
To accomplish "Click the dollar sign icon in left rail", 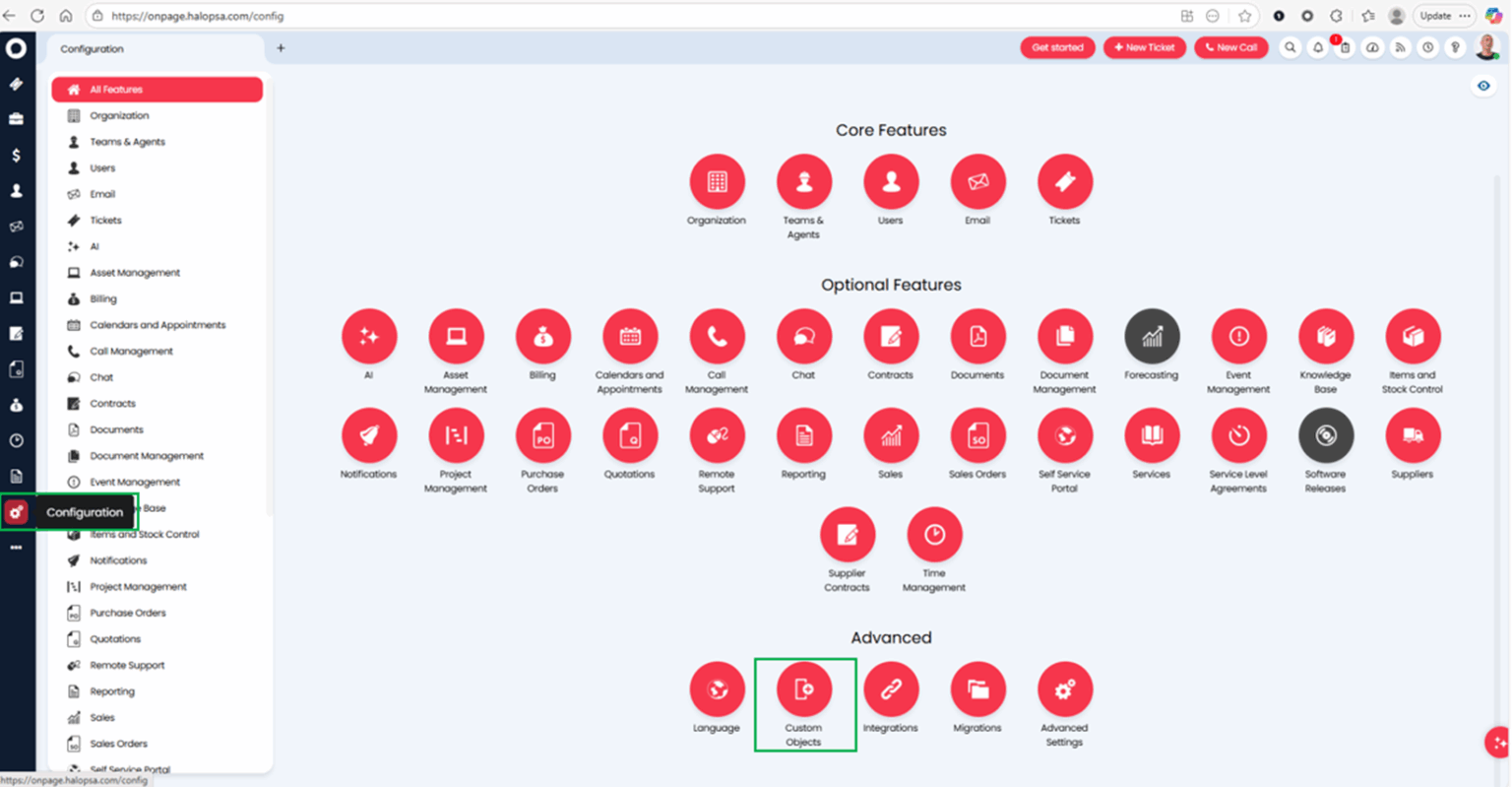I will pyautogui.click(x=16, y=155).
